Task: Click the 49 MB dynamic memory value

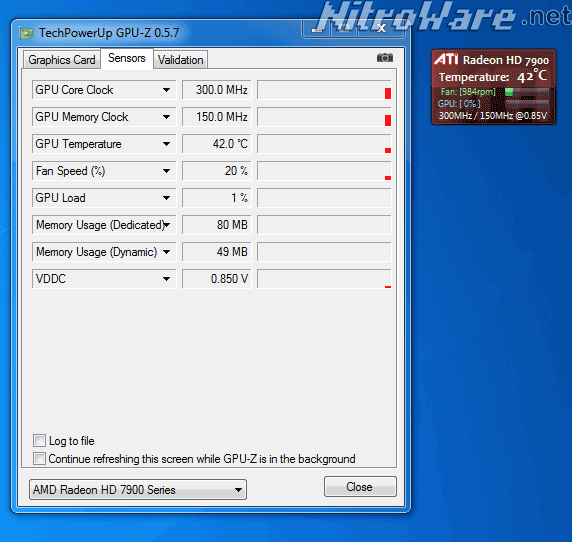Action: click(x=217, y=252)
